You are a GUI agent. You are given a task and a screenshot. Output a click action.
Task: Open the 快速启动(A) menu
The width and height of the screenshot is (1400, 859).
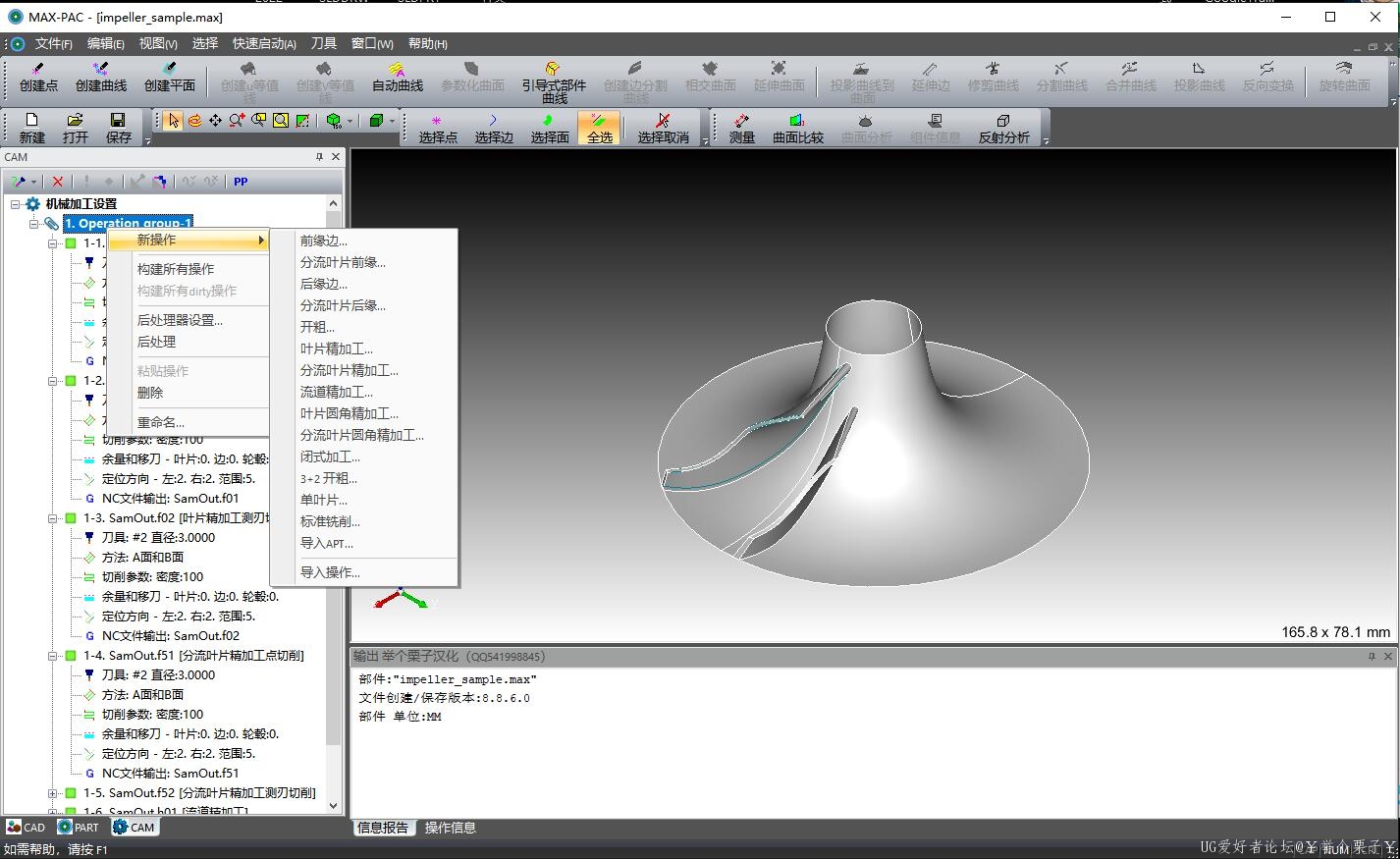pos(264,44)
